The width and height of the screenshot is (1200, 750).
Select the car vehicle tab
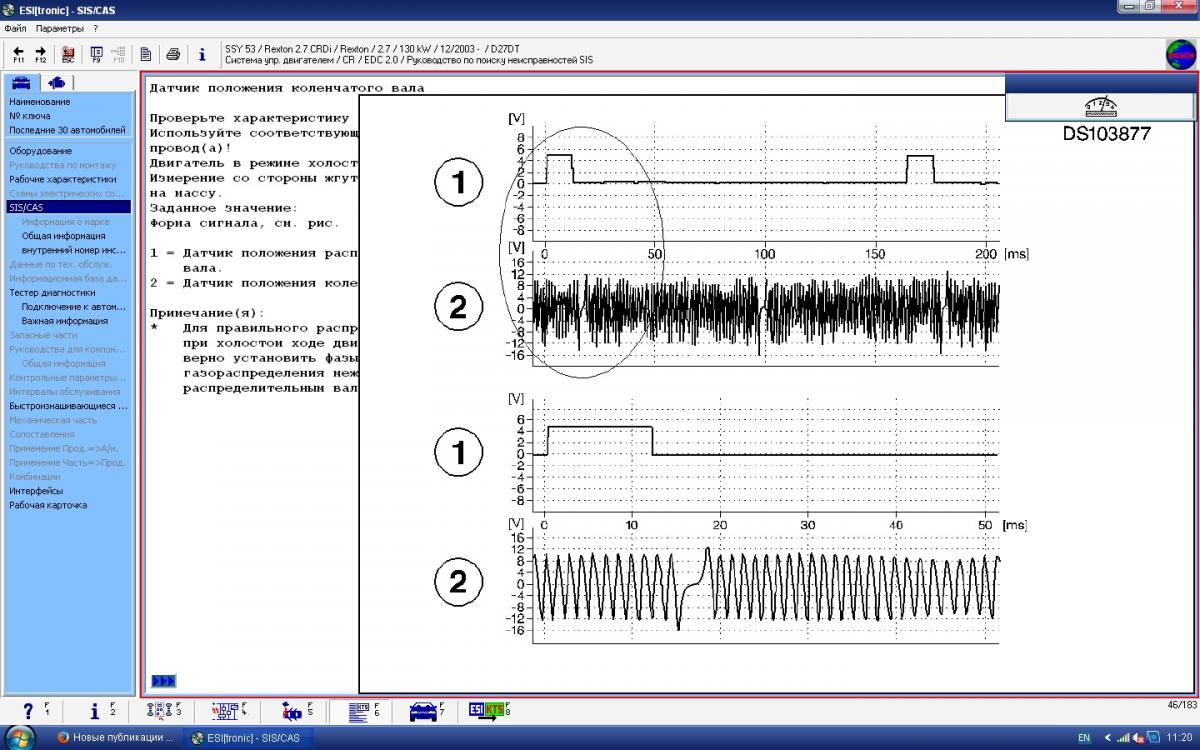(21, 82)
